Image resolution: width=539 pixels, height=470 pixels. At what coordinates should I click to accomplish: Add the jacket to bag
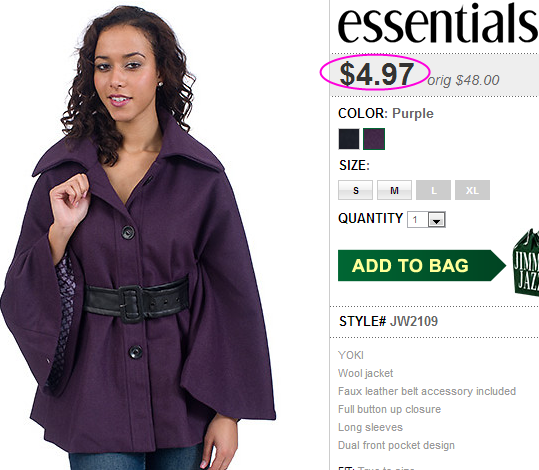point(422,265)
